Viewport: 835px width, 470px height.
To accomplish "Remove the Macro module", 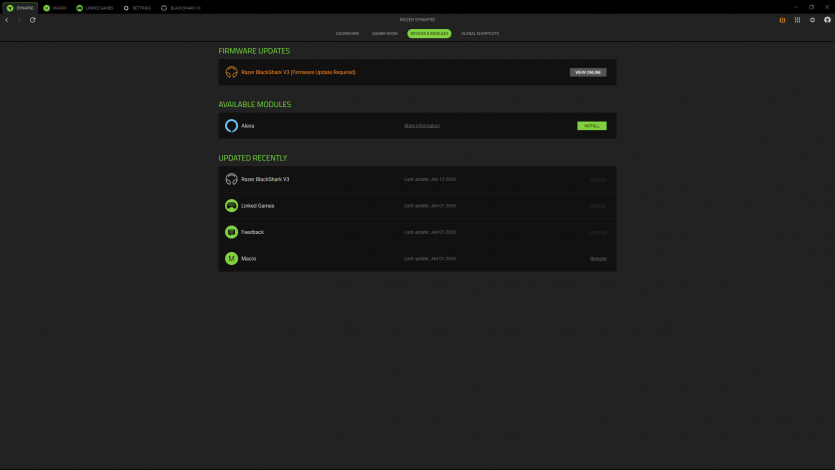I will [x=598, y=259].
